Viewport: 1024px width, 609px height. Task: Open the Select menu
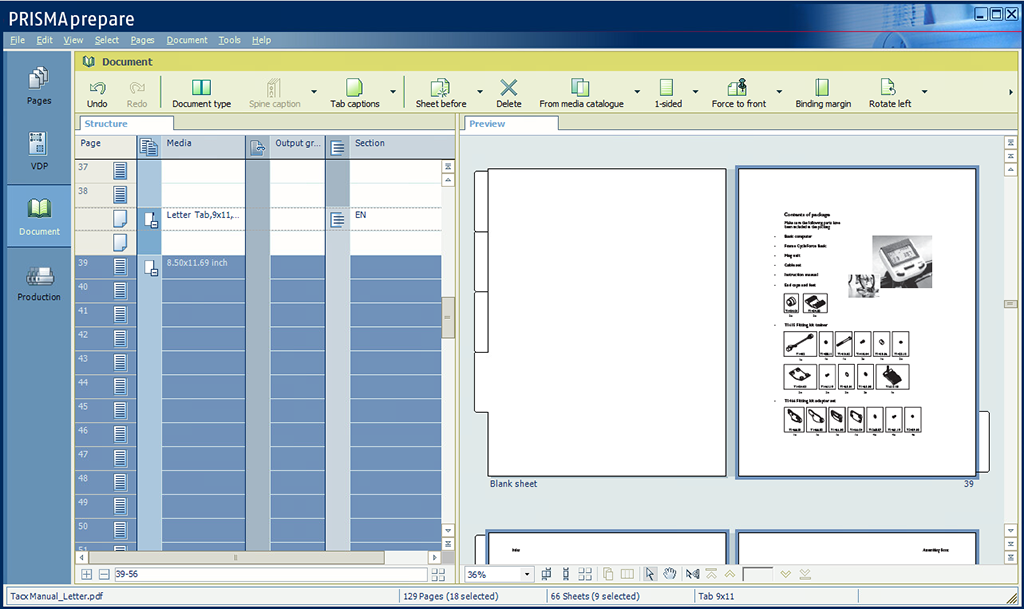(106, 40)
